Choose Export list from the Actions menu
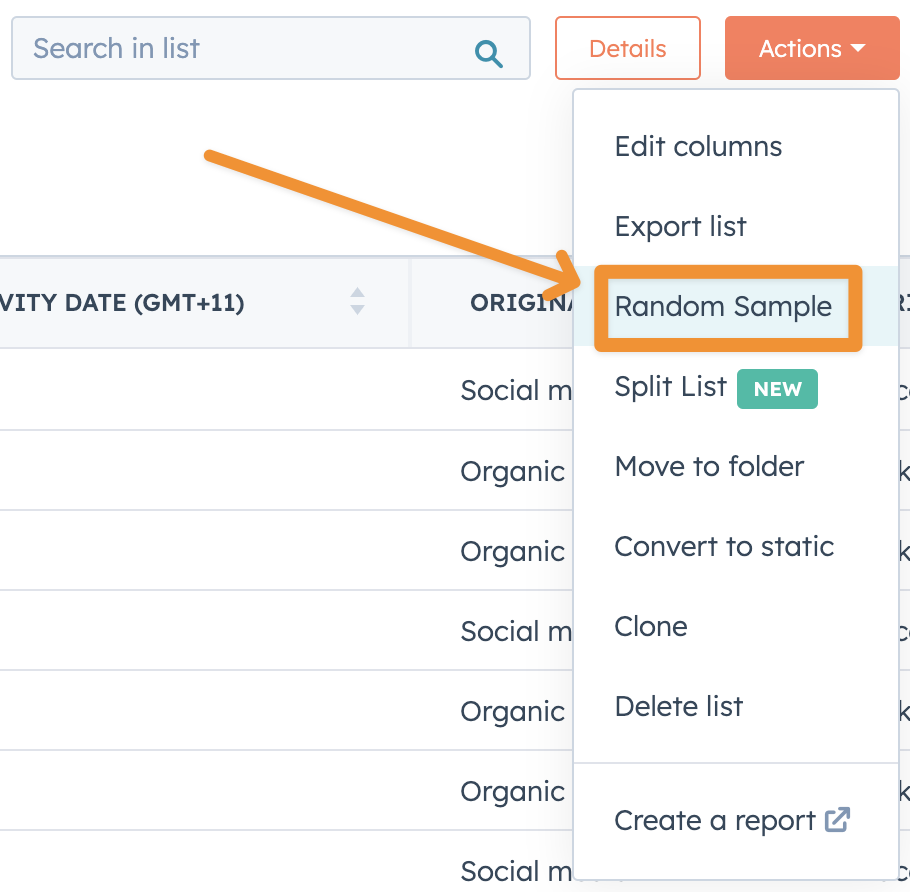 pyautogui.click(x=680, y=227)
